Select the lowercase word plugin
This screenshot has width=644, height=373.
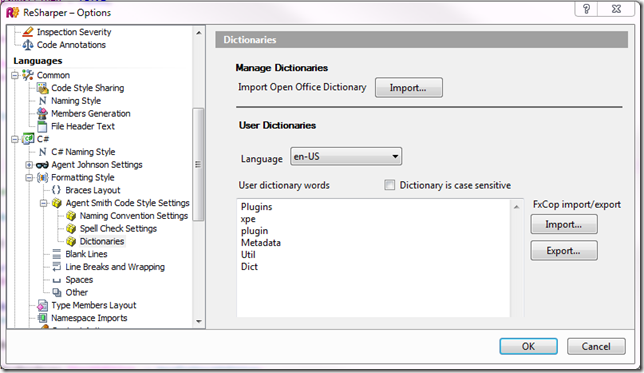[254, 231]
